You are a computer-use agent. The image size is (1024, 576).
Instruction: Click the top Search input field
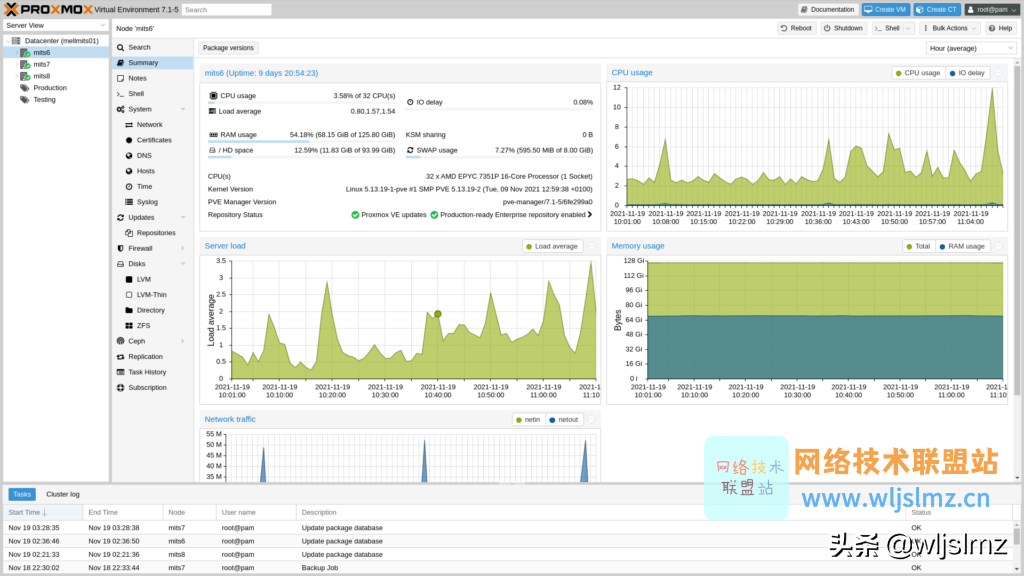coord(227,10)
